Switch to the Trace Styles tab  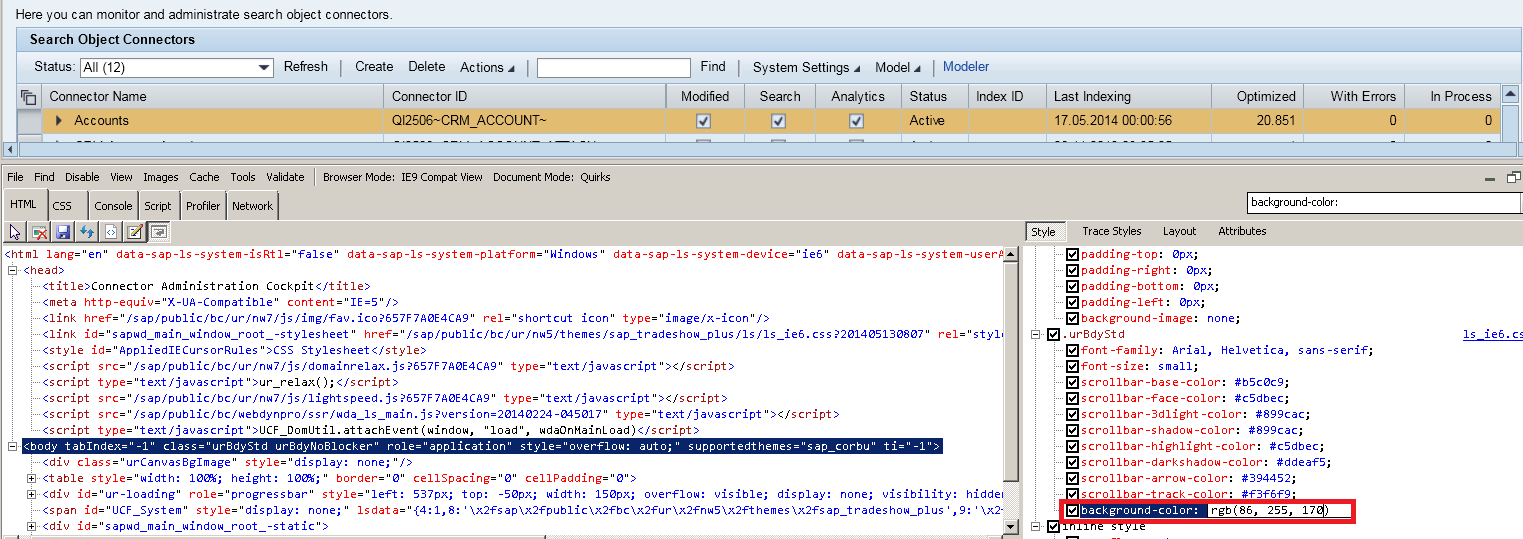tap(1111, 231)
